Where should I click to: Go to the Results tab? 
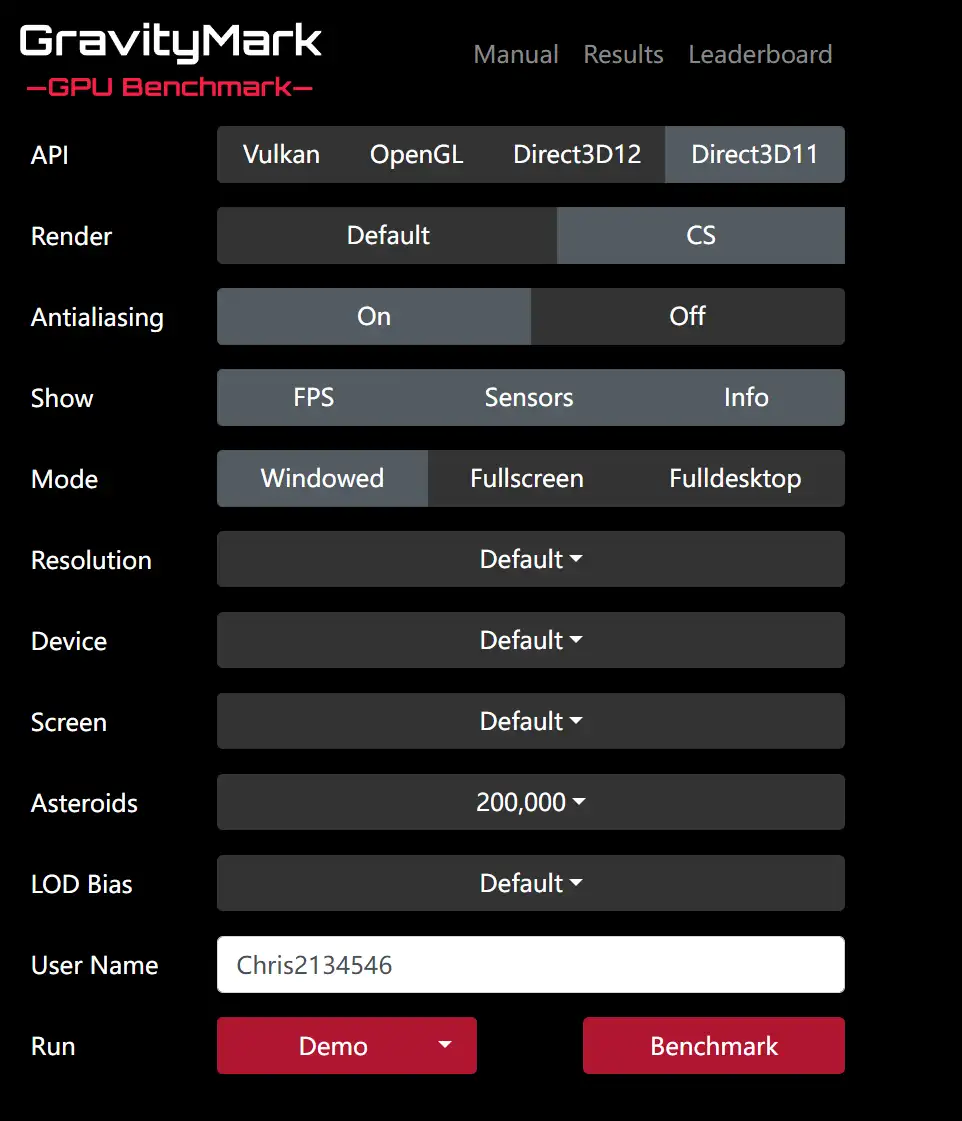[623, 54]
